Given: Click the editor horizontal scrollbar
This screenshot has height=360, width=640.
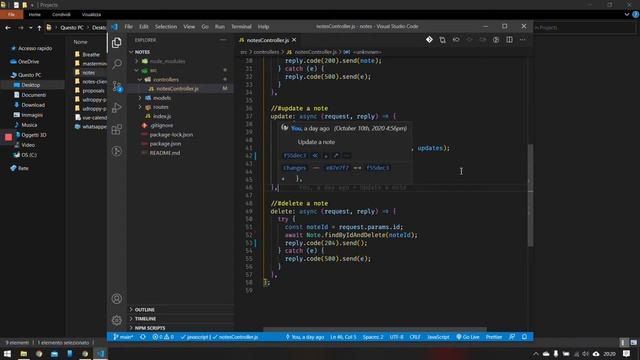Looking at the screenshot, I should pos(375,329).
